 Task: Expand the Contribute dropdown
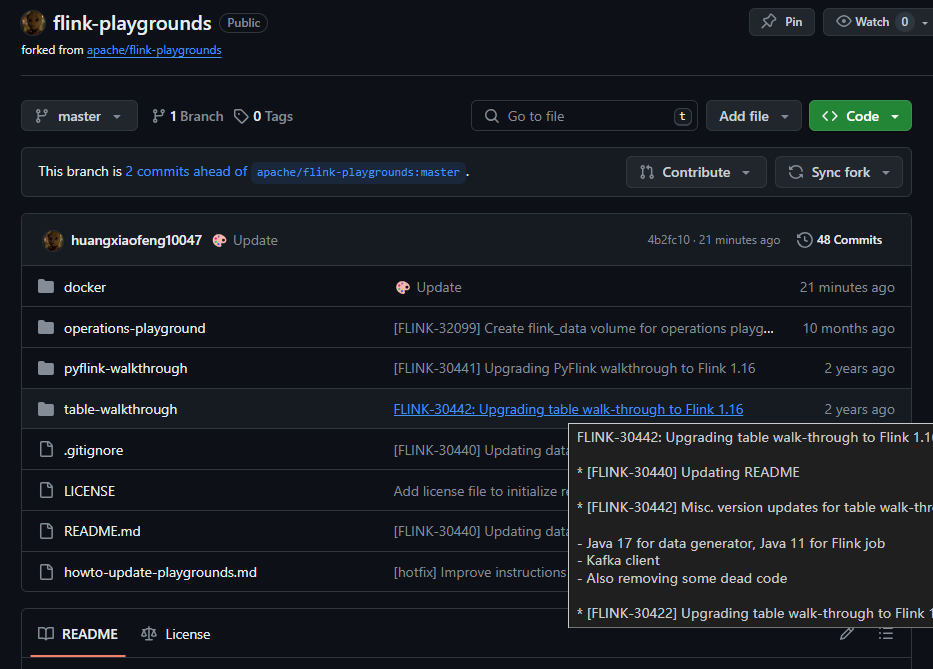(696, 172)
